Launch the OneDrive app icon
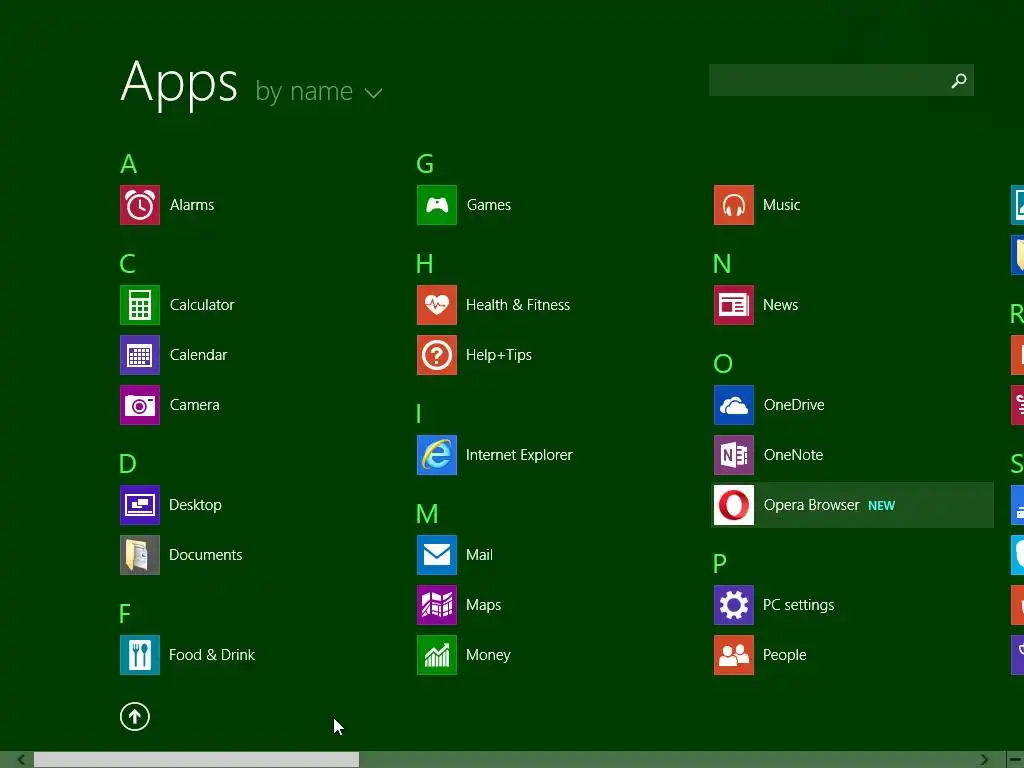This screenshot has height=768, width=1024. pyautogui.click(x=734, y=405)
